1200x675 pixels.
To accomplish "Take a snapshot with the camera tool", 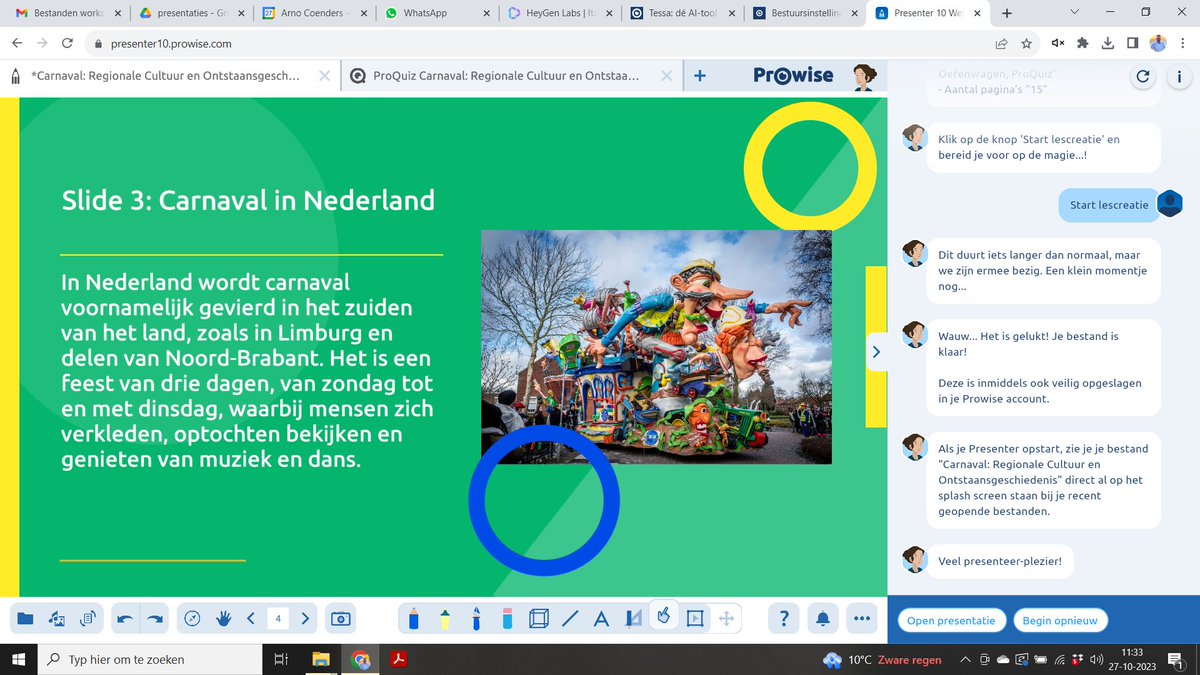I will tap(340, 618).
